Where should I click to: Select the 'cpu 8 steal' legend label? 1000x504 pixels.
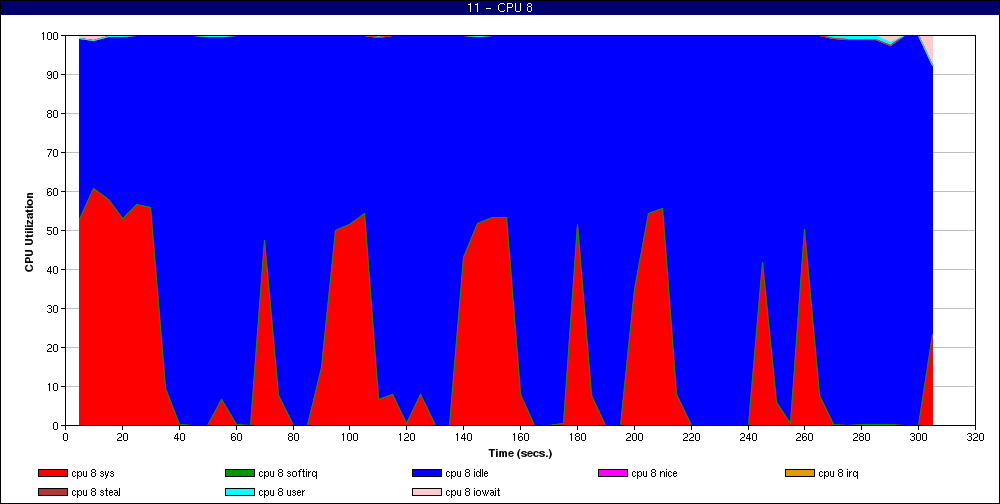(96, 493)
